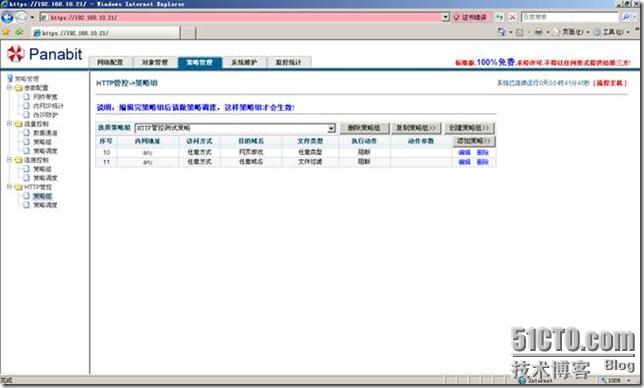Open the 页面(P) Page menu
The height and width of the screenshot is (388, 644).
tap(571, 32)
